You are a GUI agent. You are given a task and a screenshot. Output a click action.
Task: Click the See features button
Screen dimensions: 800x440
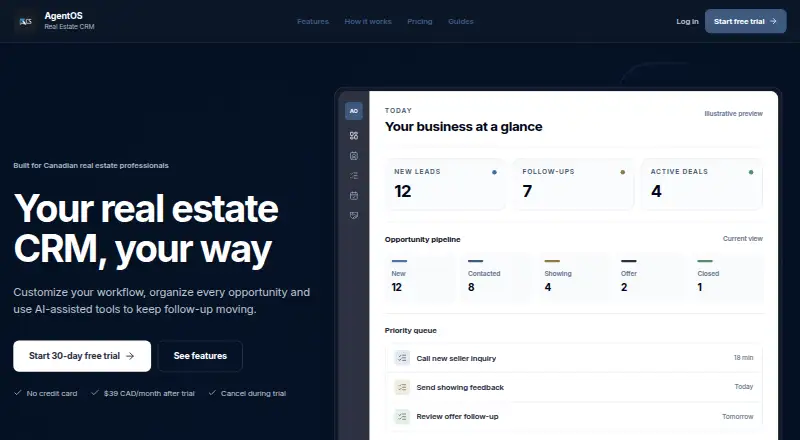point(200,356)
